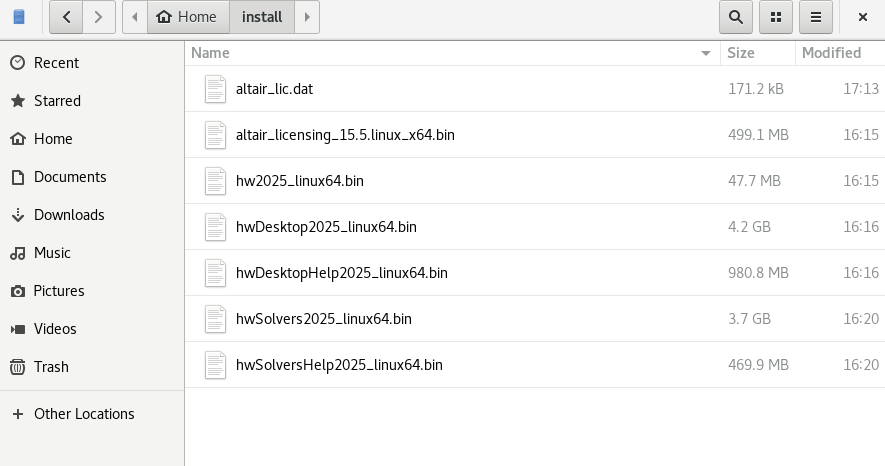This screenshot has width=885, height=466.
Task: Select the hwDesktop2025_linux64.bin file icon
Action: pyautogui.click(x=216, y=227)
